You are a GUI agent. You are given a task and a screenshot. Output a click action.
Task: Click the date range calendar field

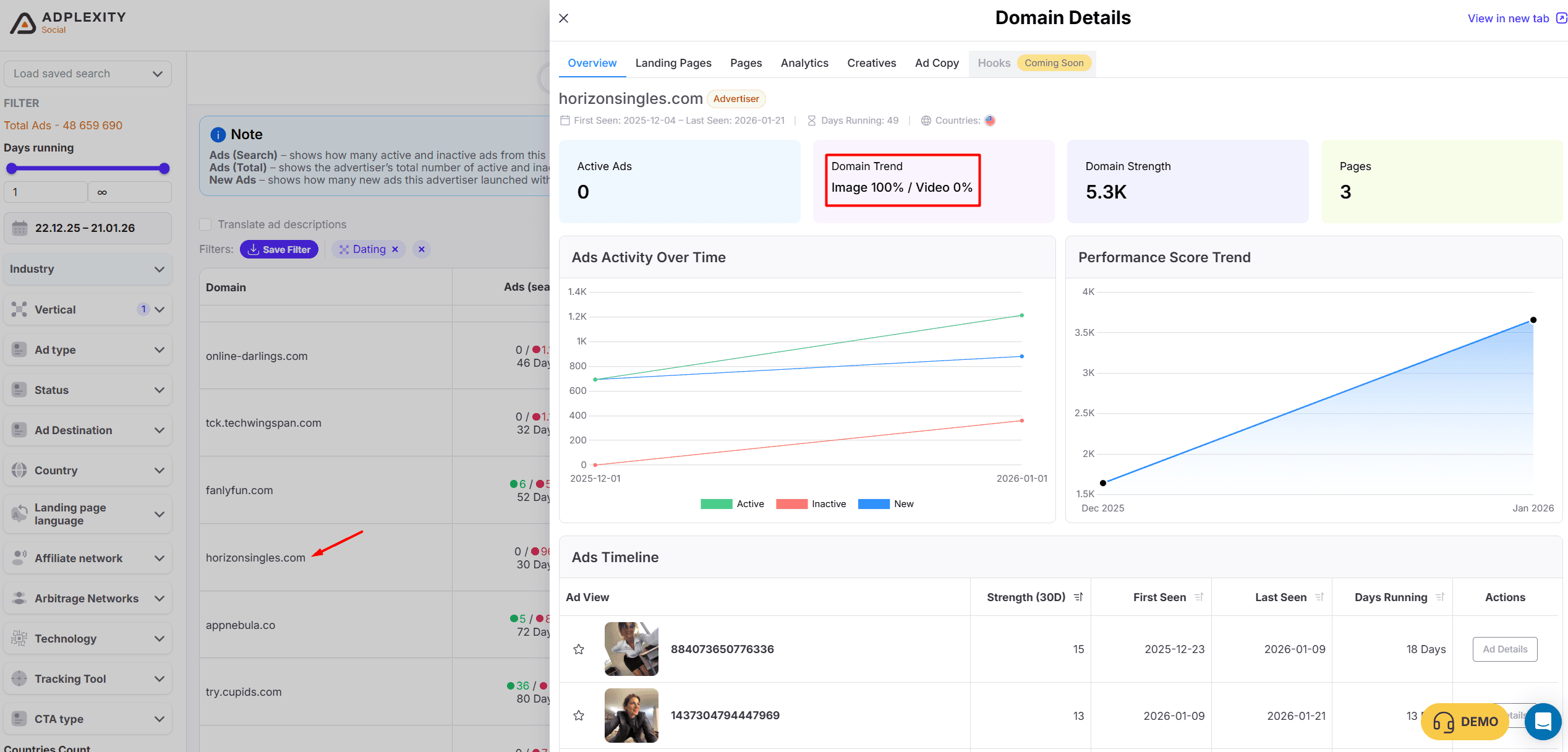87,228
